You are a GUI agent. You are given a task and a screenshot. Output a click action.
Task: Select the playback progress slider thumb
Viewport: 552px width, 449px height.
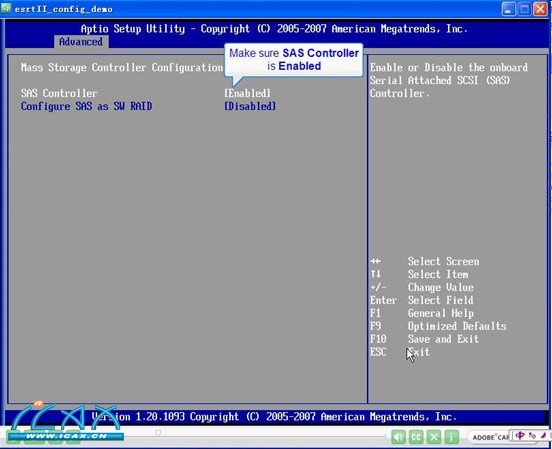tap(158, 433)
